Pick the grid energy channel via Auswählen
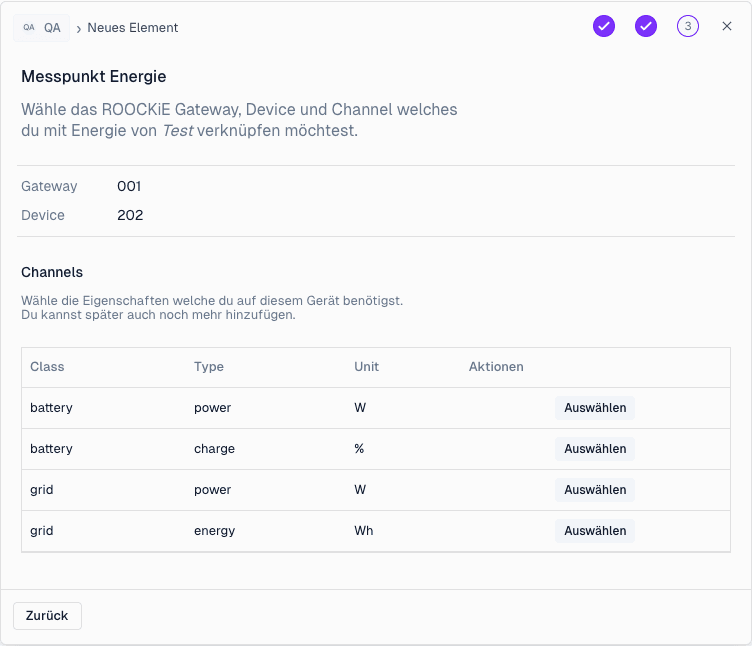Screen dimensions: 752x646 point(595,531)
